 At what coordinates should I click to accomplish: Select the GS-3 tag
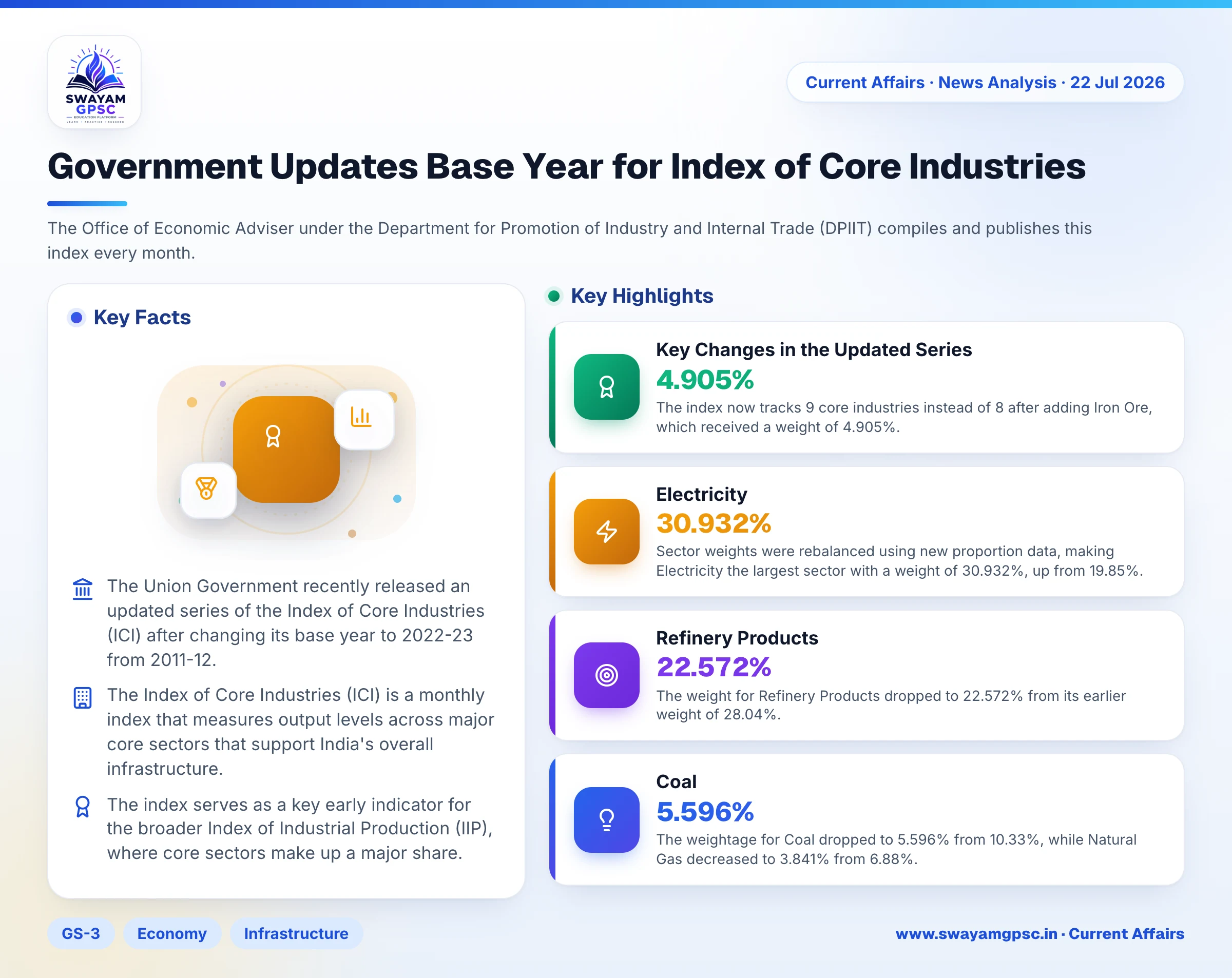81,933
